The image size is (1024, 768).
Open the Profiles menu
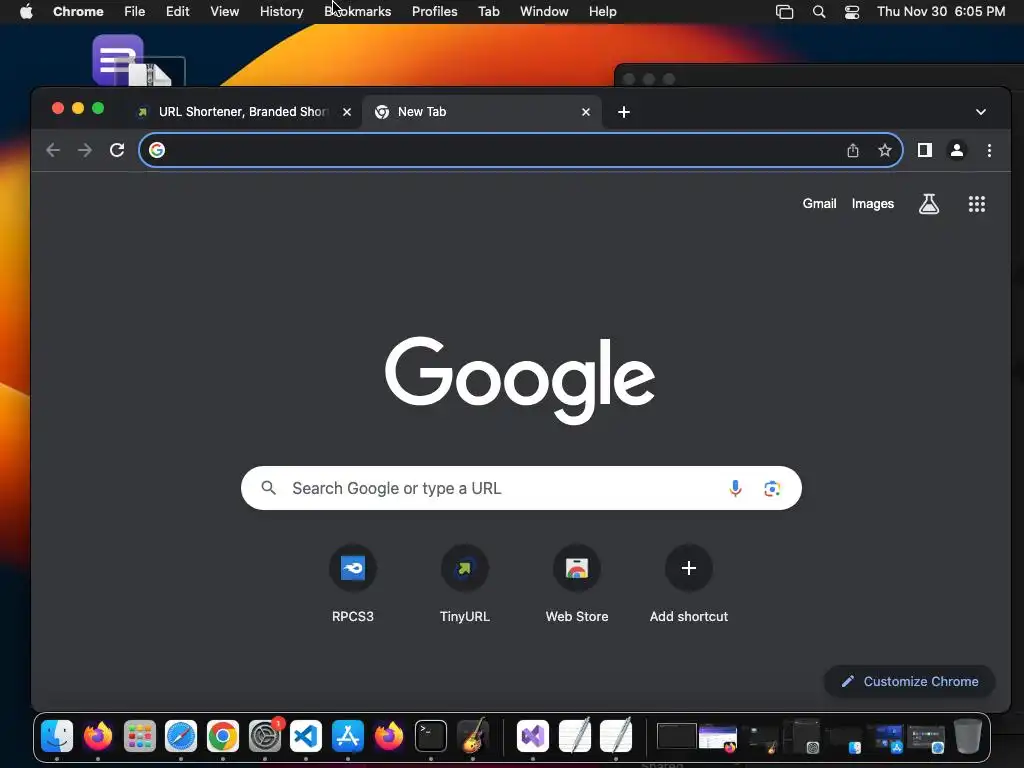click(x=434, y=11)
